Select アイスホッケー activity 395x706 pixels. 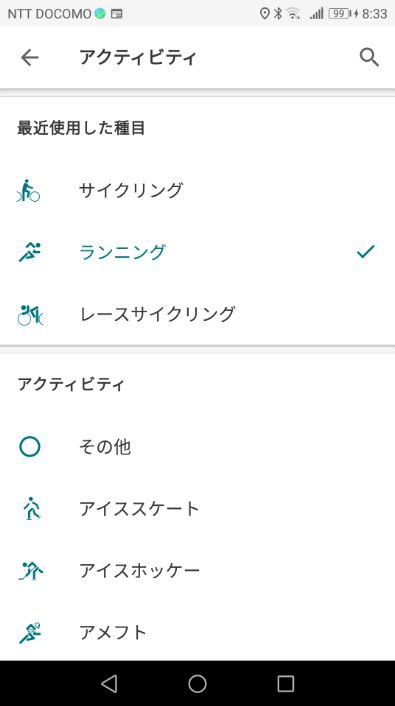[139, 570]
